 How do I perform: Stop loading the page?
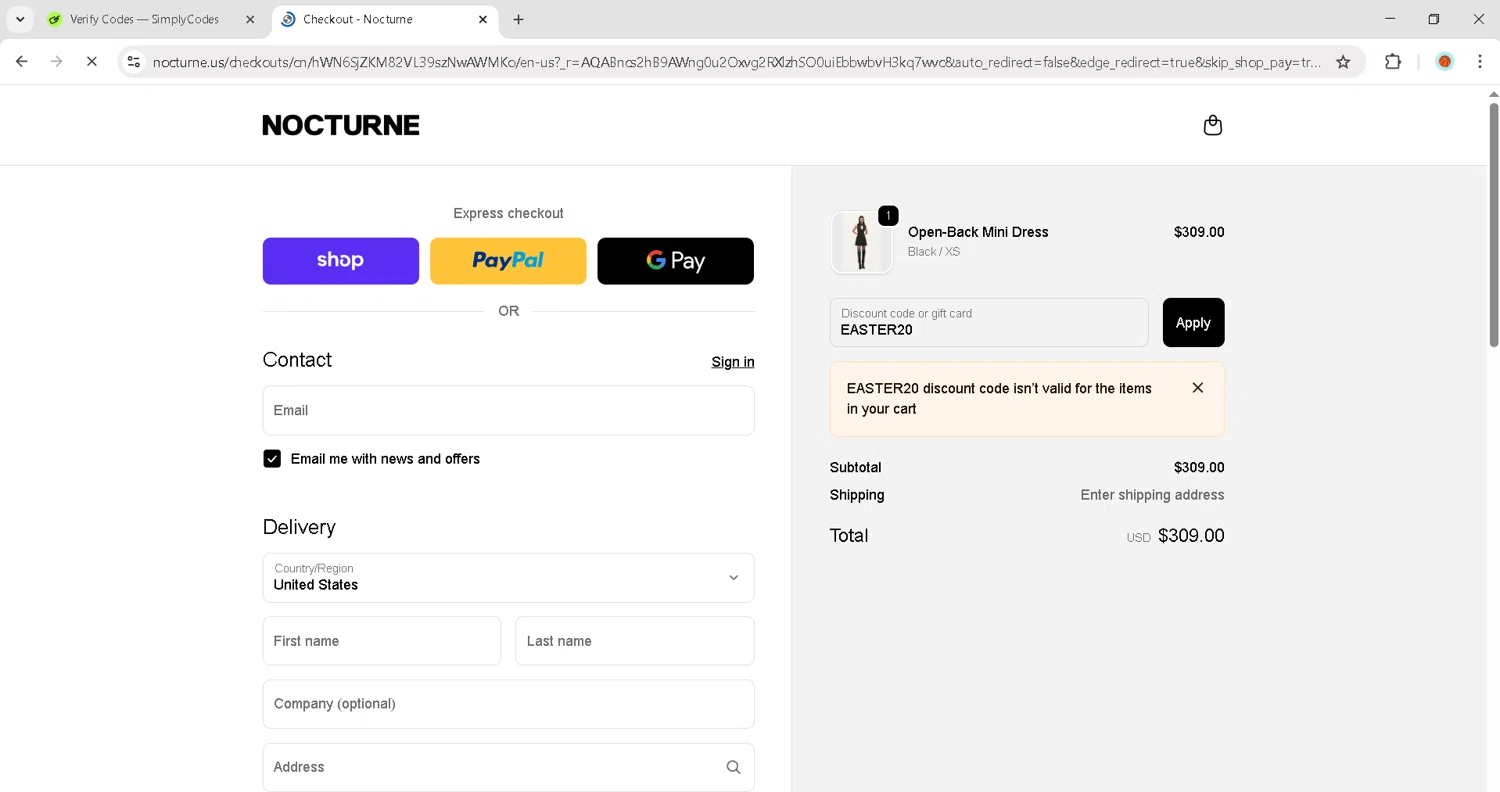[x=91, y=62]
